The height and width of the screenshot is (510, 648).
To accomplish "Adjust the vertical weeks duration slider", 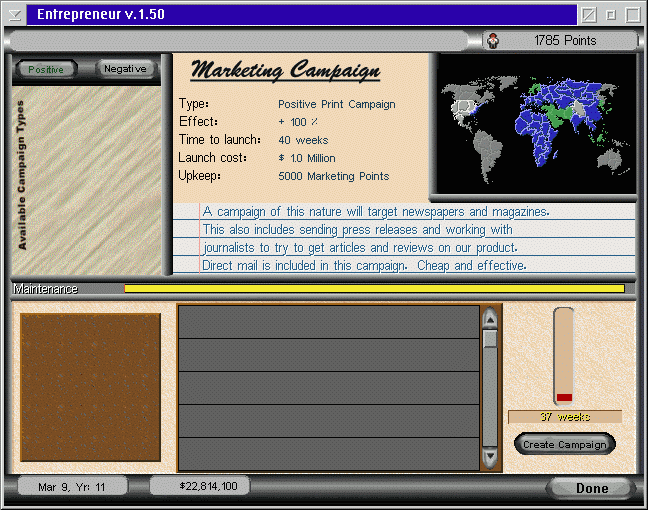I will (564, 357).
